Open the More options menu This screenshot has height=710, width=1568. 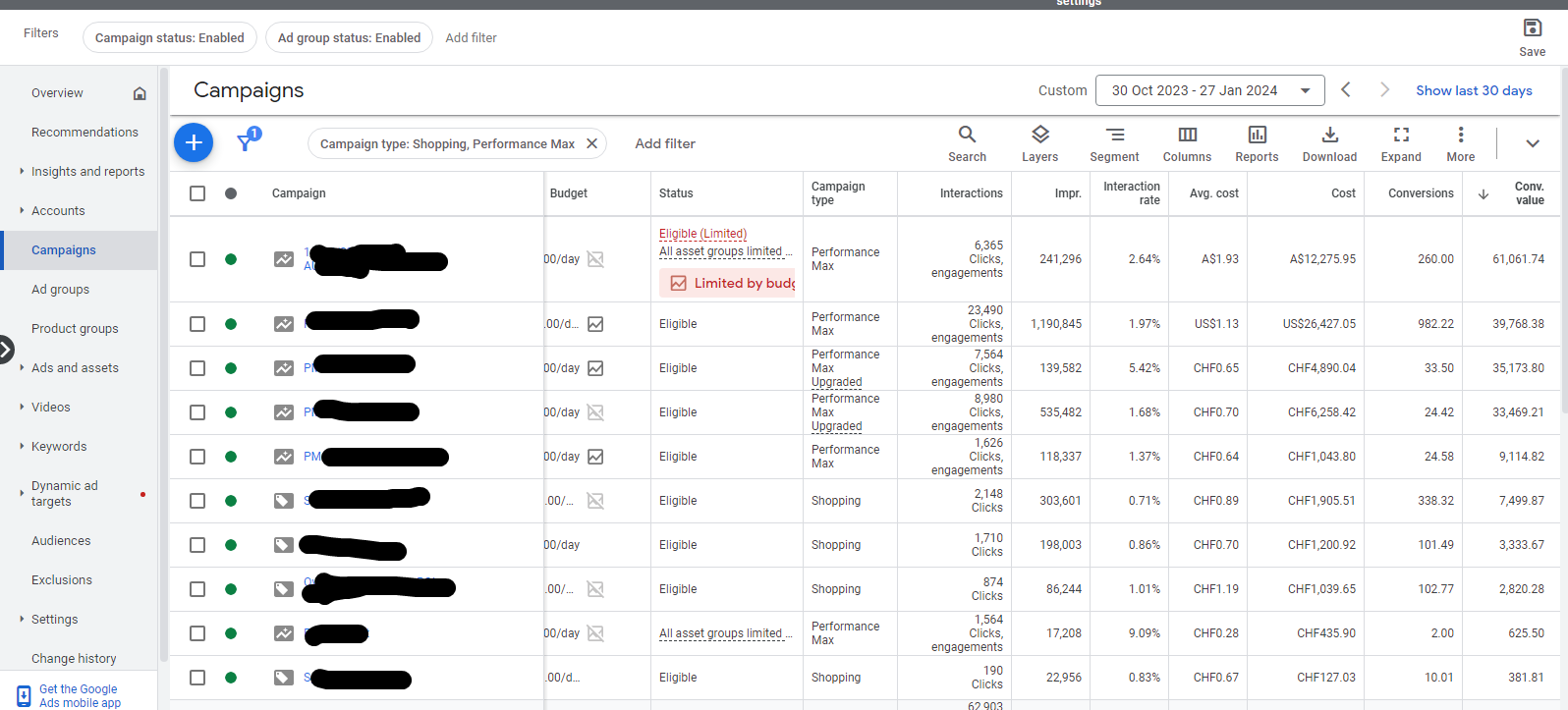point(1460,143)
